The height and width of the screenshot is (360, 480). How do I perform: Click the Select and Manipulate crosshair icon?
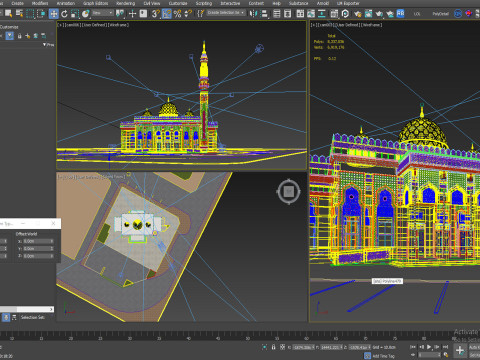pyautogui.click(x=132, y=14)
